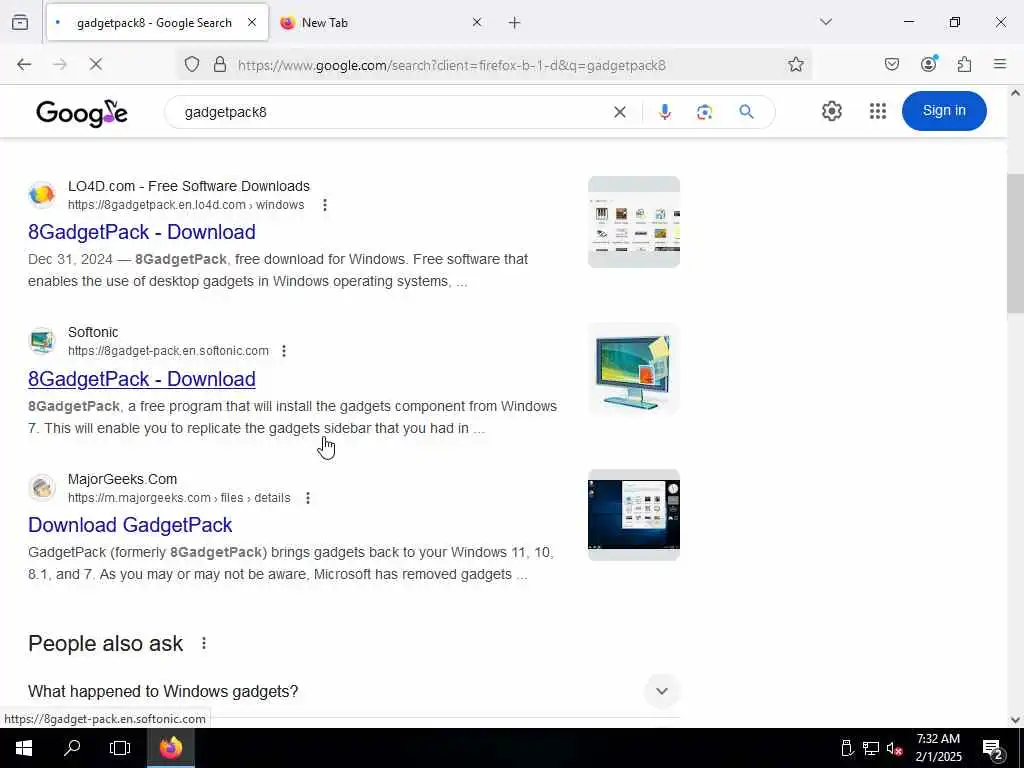Expand 'What happened to Windows gadgets?' question
Image resolution: width=1024 pixels, height=768 pixels.
click(354, 691)
